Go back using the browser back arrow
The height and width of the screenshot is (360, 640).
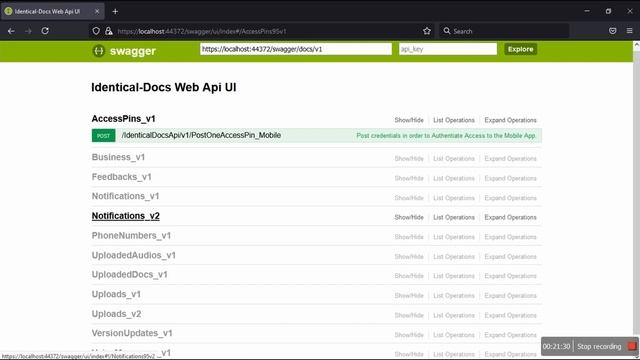point(11,31)
